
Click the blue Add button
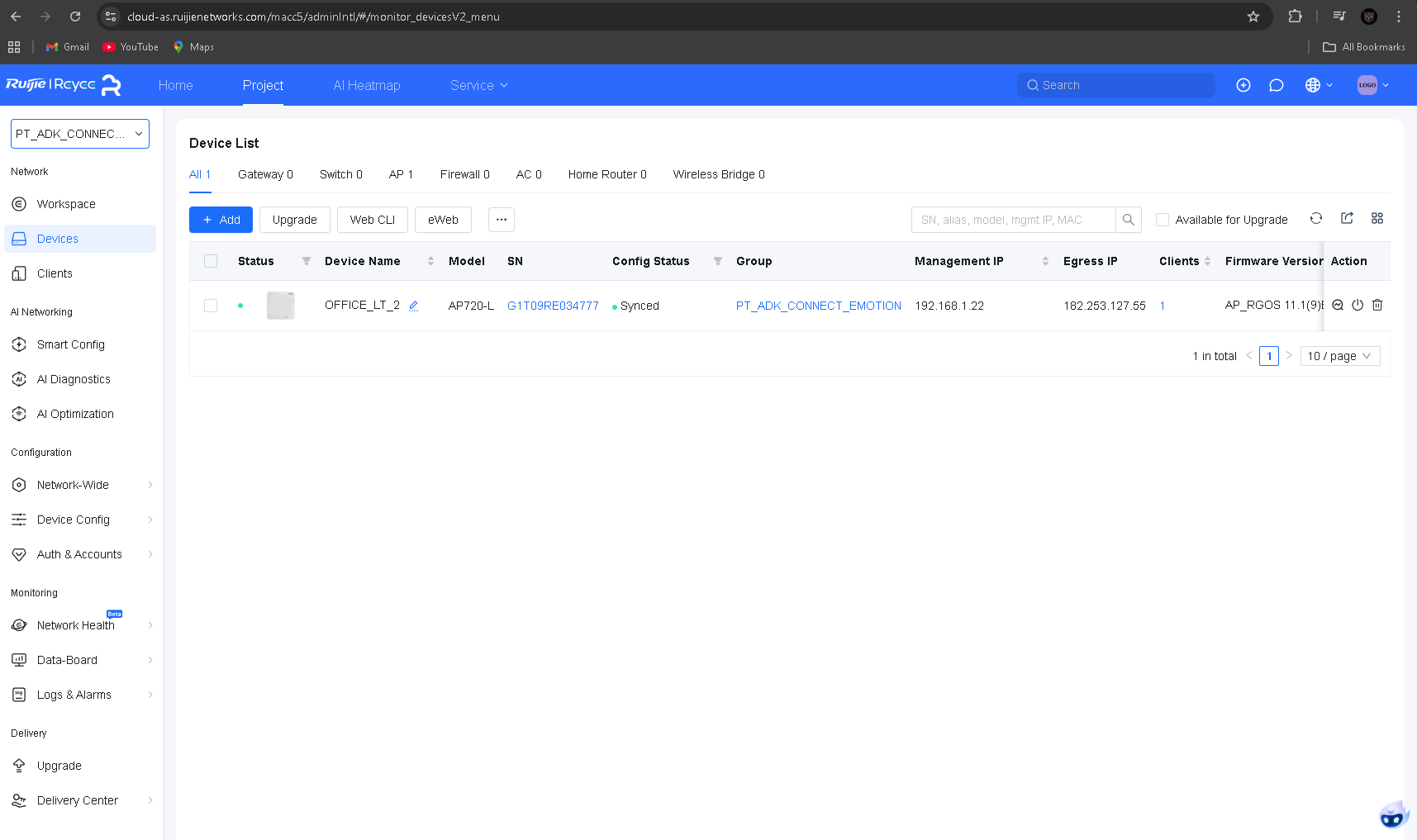(x=221, y=220)
